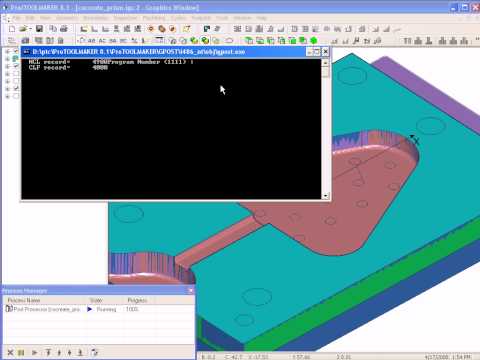Close the gpost.exe console window
The width and height of the screenshot is (480, 360).
pos(326,52)
